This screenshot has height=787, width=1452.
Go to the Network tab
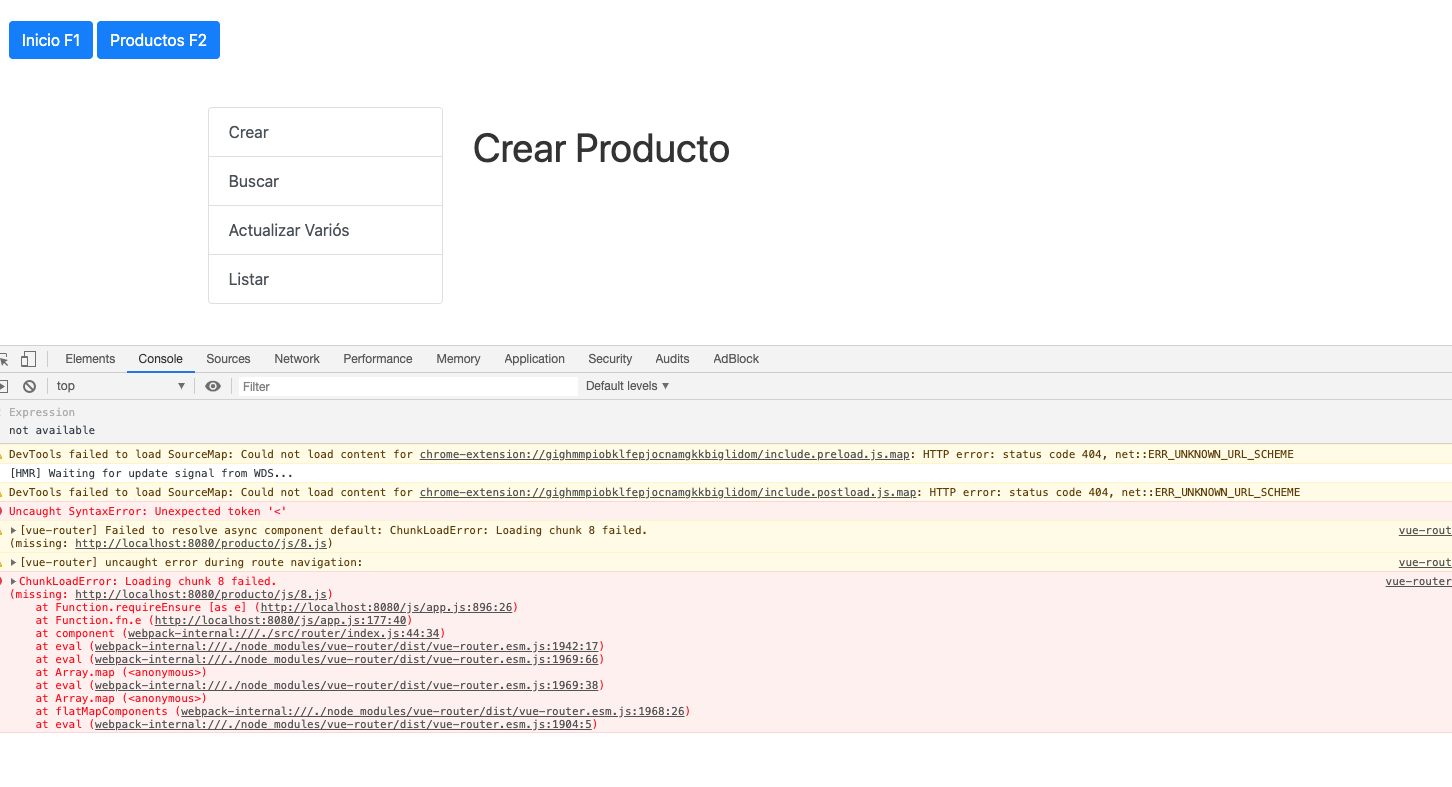point(297,359)
